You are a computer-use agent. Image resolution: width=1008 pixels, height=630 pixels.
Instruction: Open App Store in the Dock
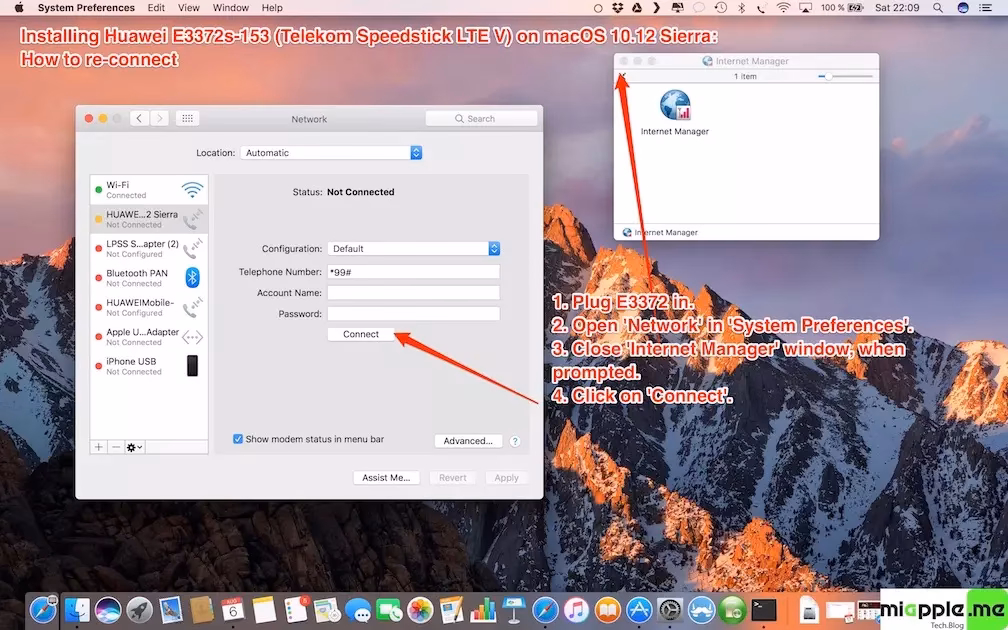point(639,609)
